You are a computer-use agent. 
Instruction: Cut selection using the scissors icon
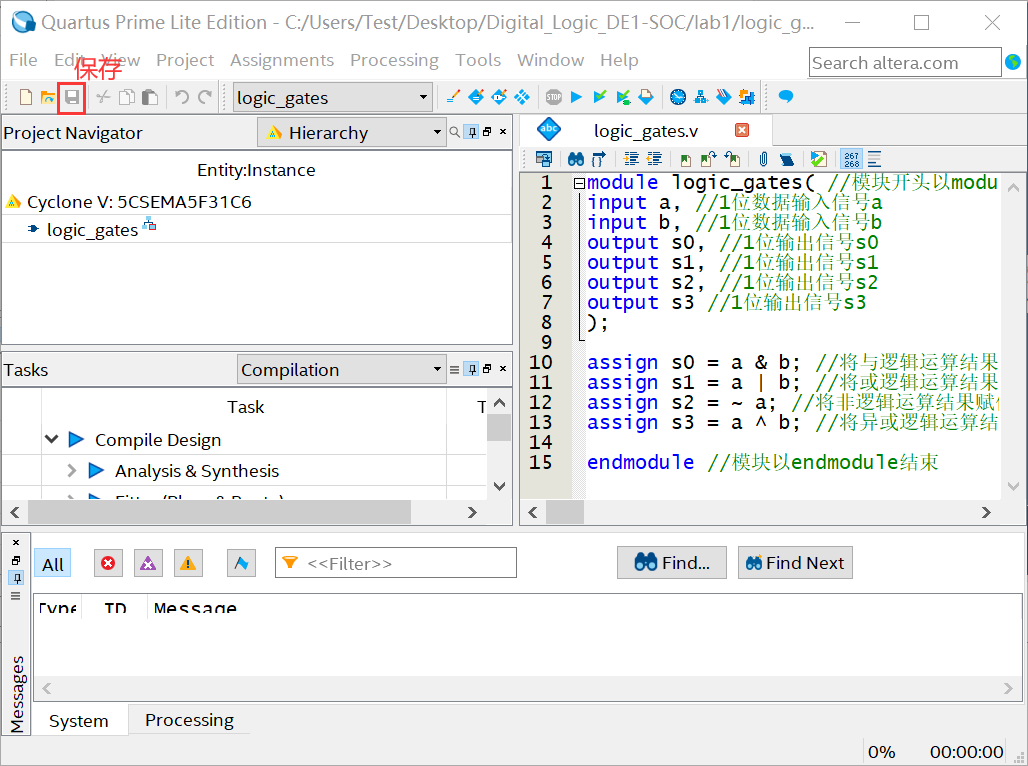103,98
